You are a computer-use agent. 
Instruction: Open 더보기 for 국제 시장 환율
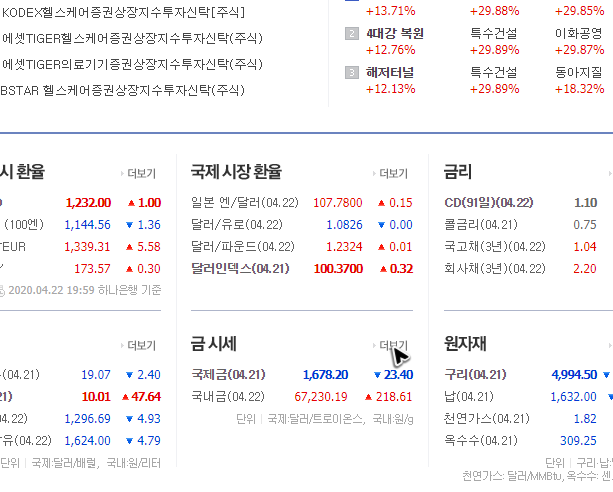(393, 174)
